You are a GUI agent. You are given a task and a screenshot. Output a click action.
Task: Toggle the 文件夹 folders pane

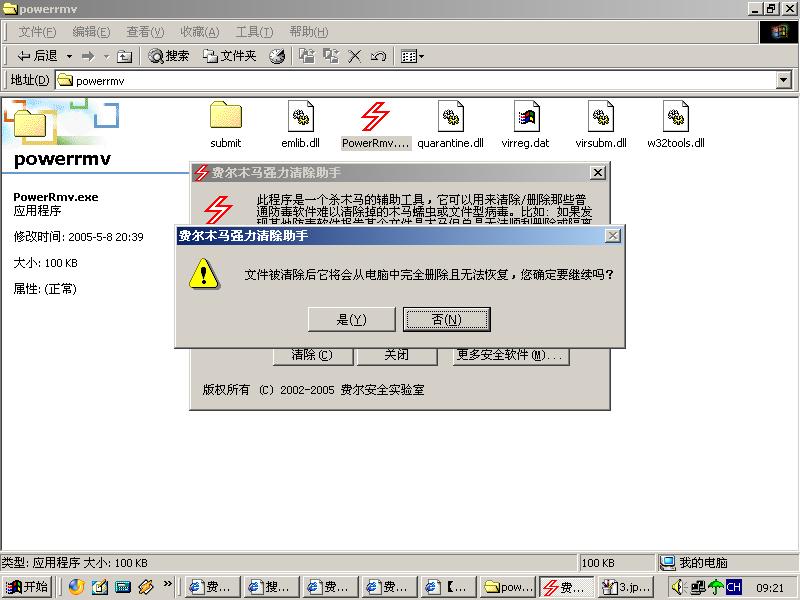[x=229, y=56]
